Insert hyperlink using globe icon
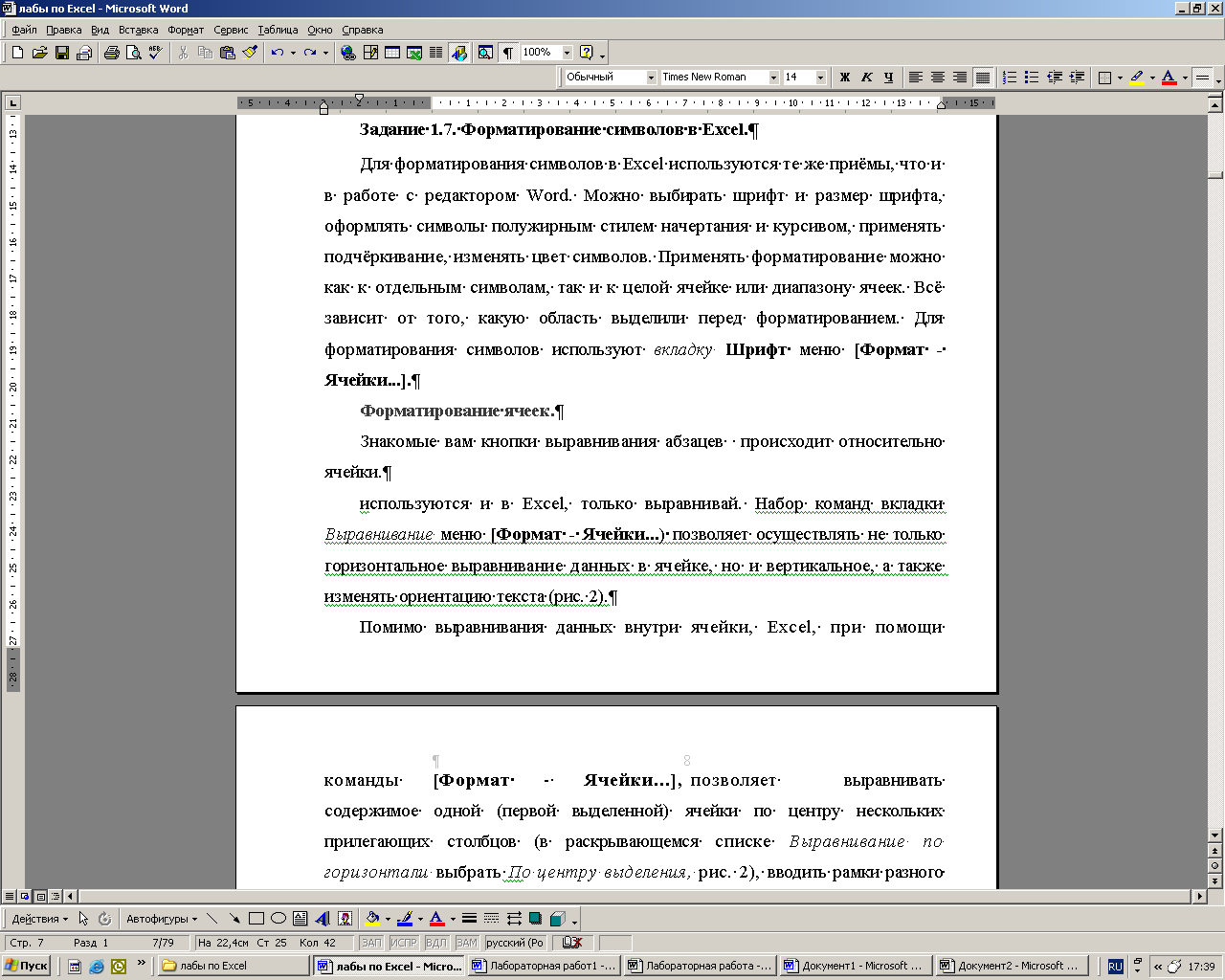 348,53
